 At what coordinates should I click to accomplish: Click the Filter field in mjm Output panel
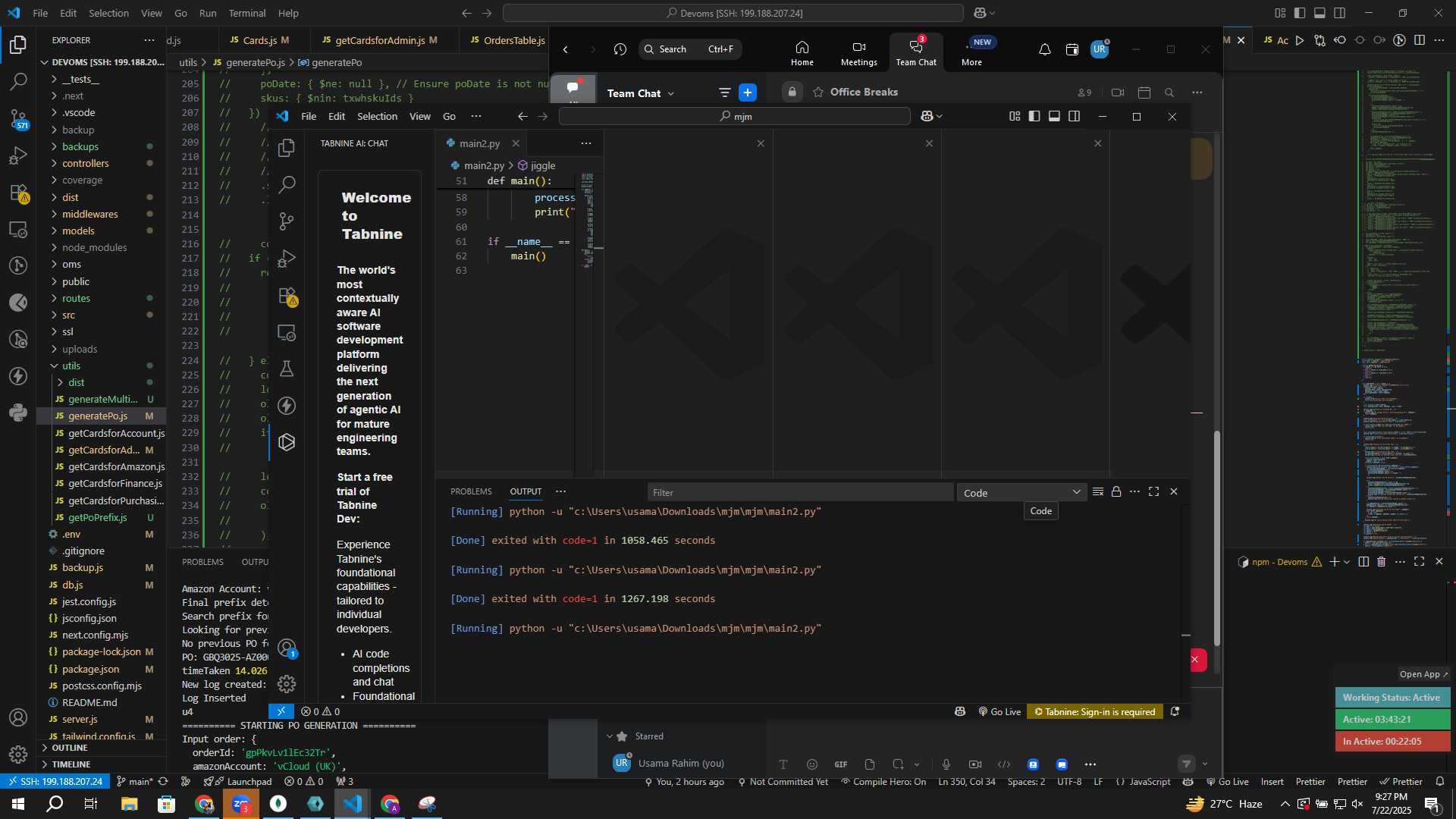point(800,492)
